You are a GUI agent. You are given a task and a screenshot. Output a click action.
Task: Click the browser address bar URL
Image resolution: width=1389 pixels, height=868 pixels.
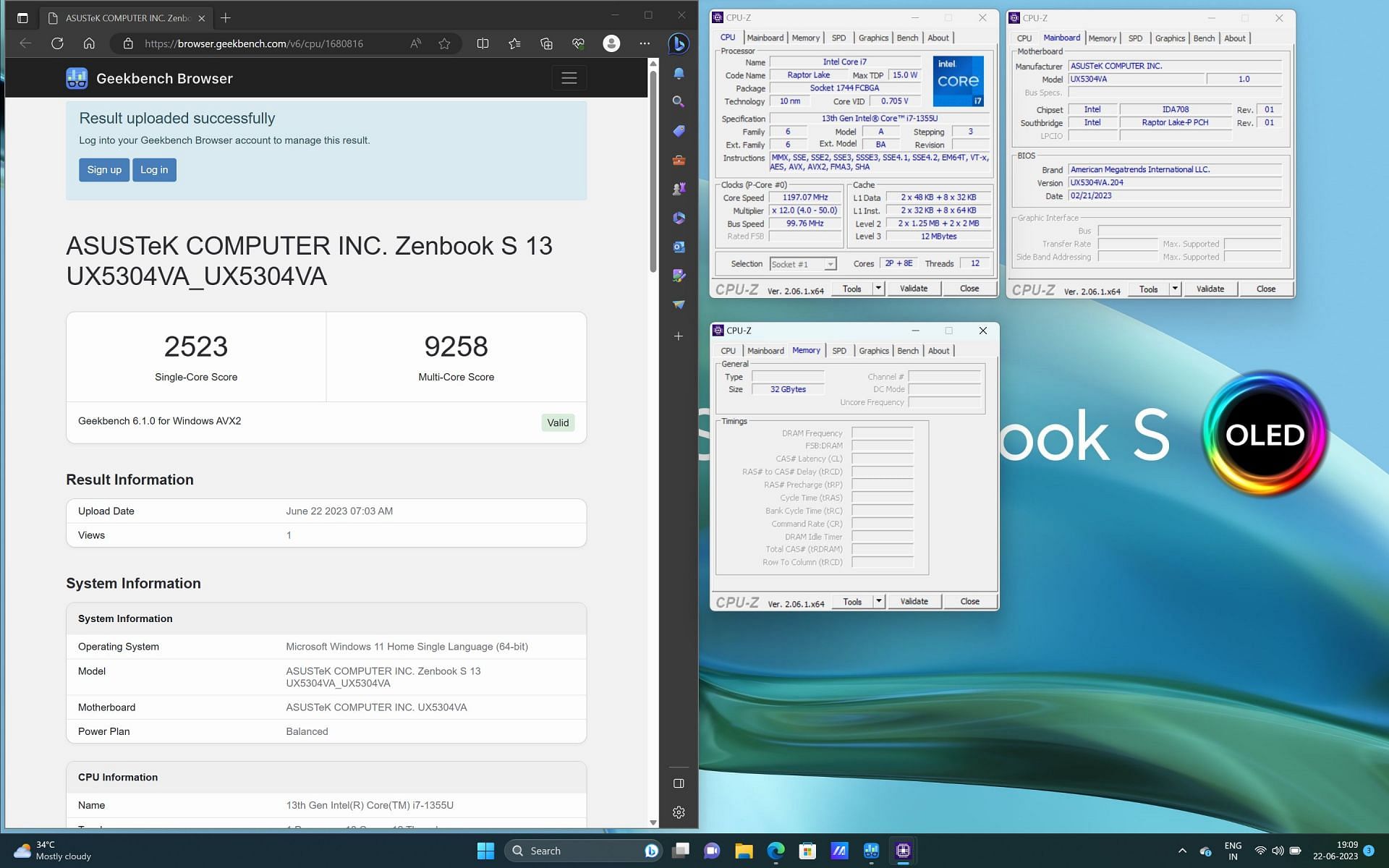point(254,43)
